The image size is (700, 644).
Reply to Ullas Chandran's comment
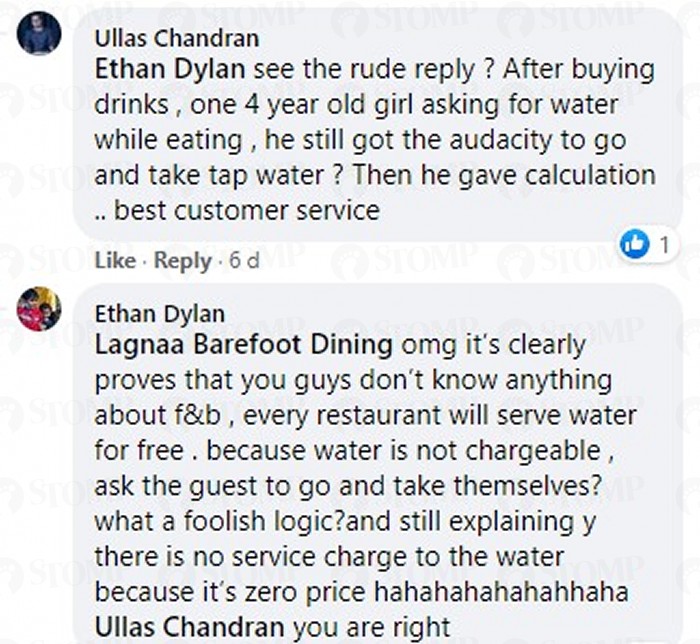point(181,261)
